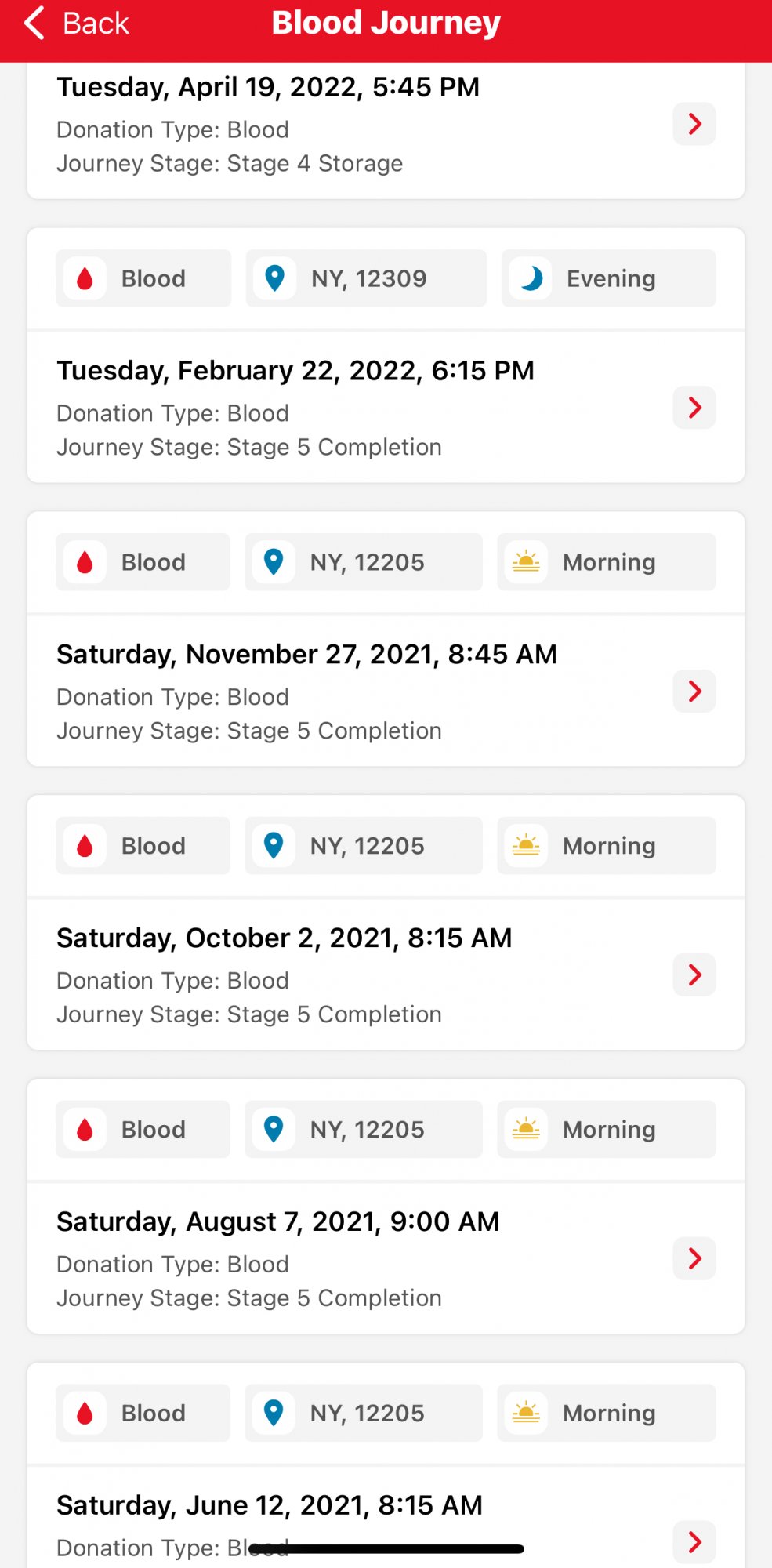Tap blood drop icon above August 7 donation
This screenshot has height=1568, width=772.
point(85,1130)
